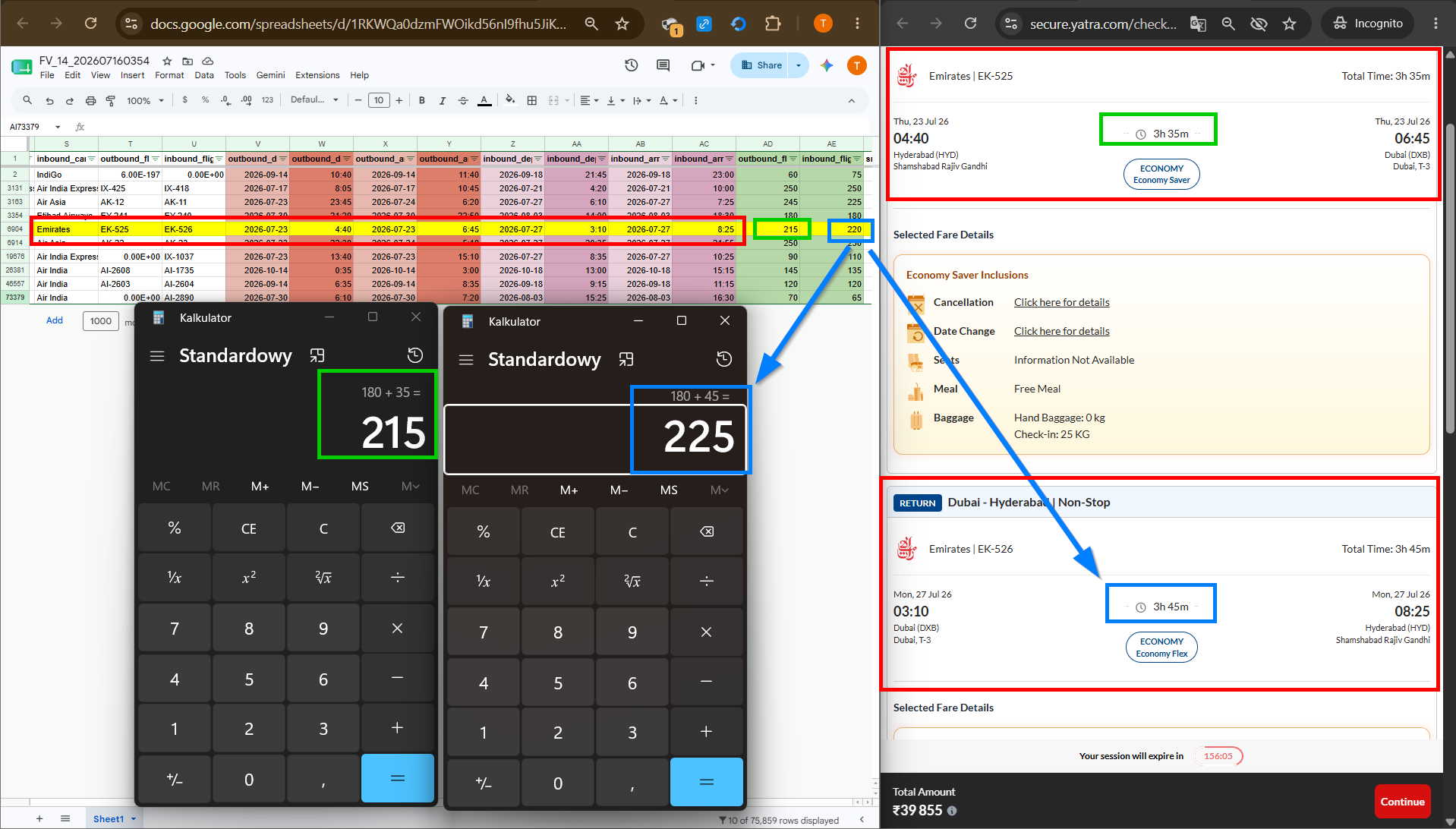Open the translate icon in the Yatra browser

[1198, 24]
